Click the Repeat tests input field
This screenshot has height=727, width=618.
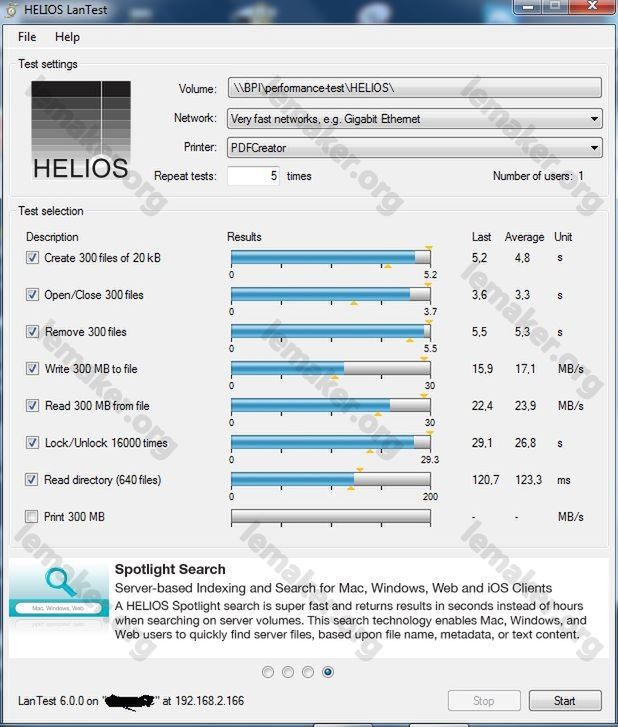point(253,176)
